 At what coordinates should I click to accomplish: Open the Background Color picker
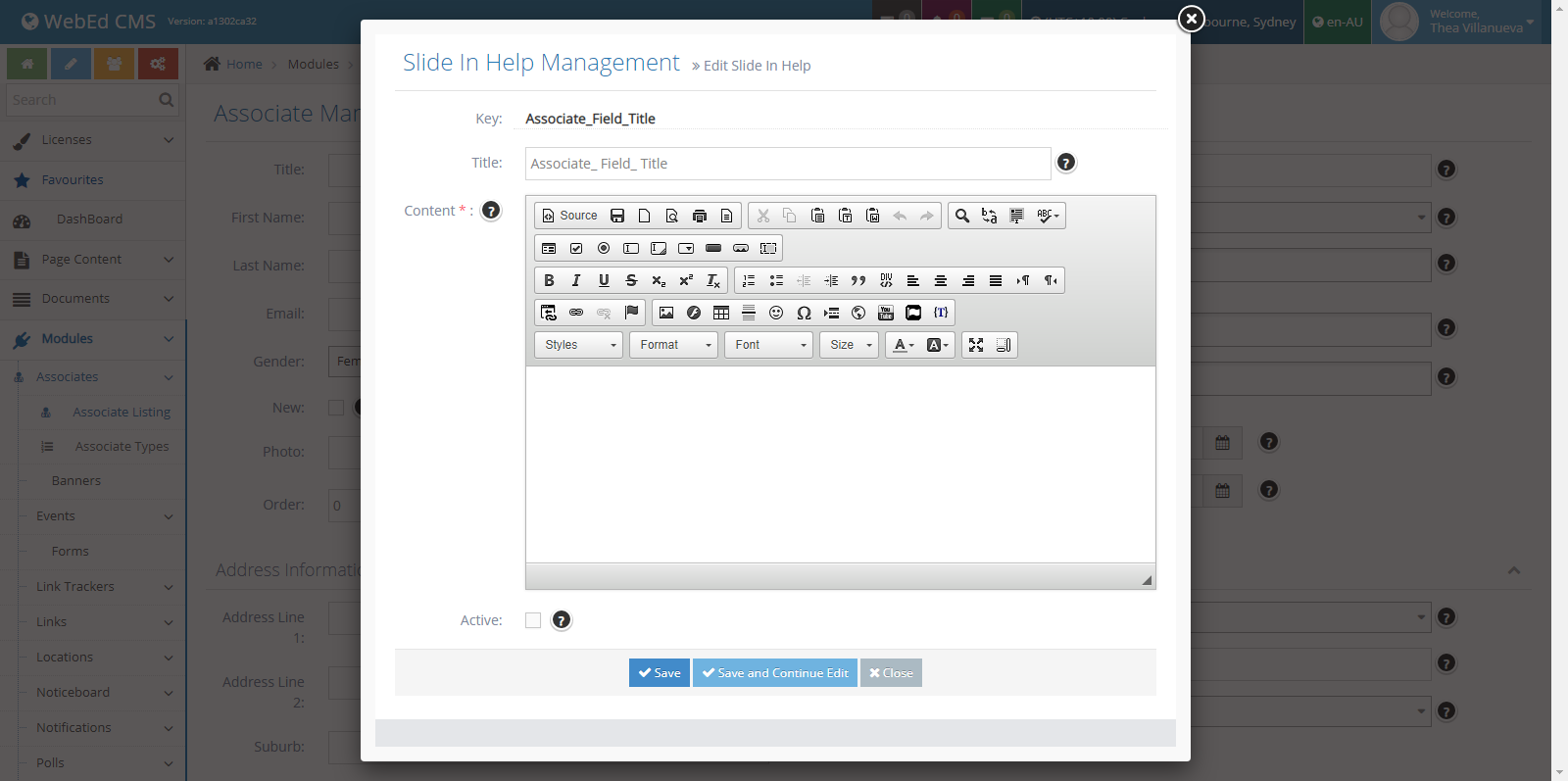click(x=937, y=345)
